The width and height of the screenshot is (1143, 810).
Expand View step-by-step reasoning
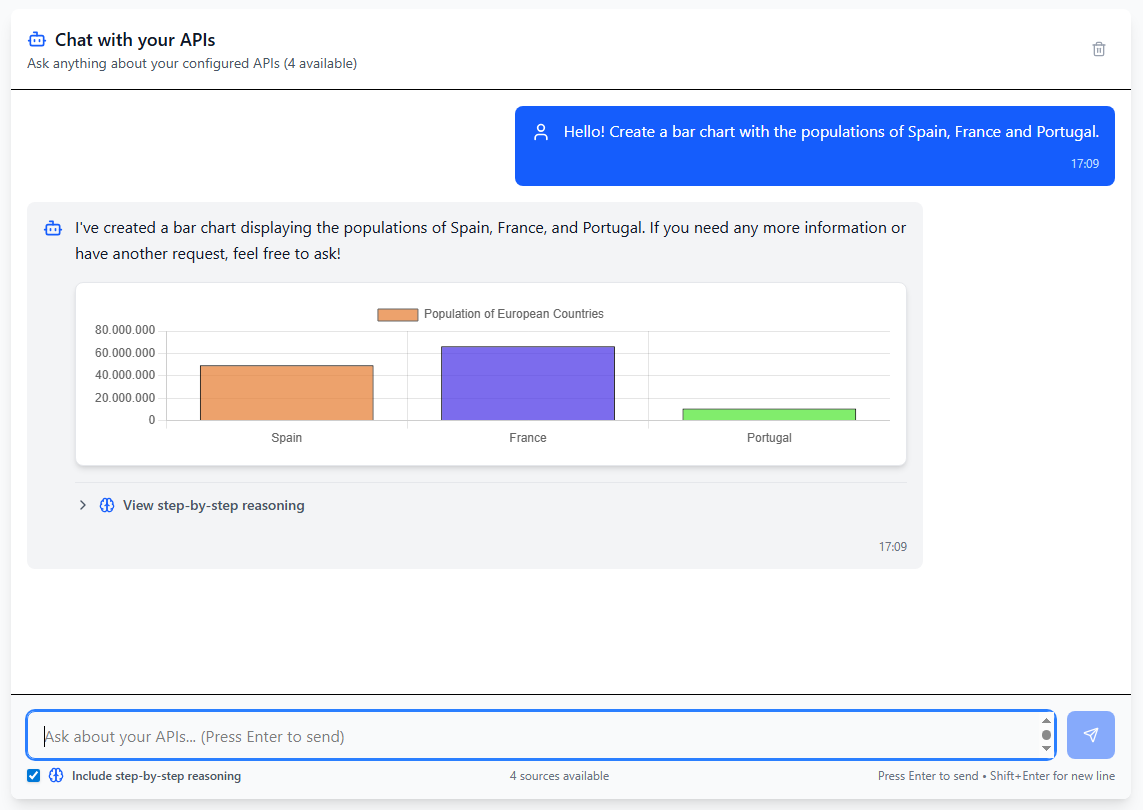click(x=213, y=505)
